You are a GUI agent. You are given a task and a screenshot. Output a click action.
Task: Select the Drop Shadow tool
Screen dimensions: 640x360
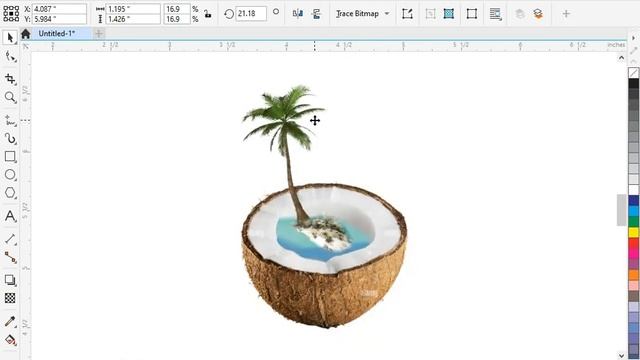point(10,280)
